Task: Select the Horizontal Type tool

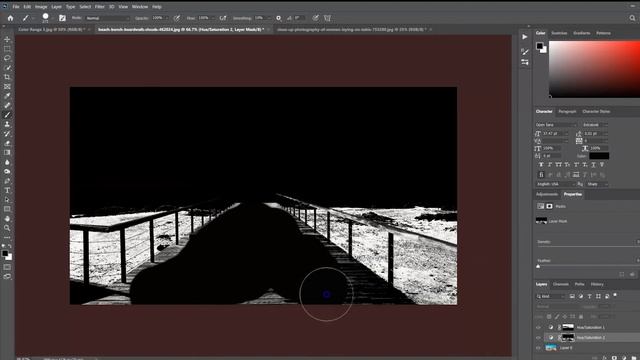Action: pos(7,190)
